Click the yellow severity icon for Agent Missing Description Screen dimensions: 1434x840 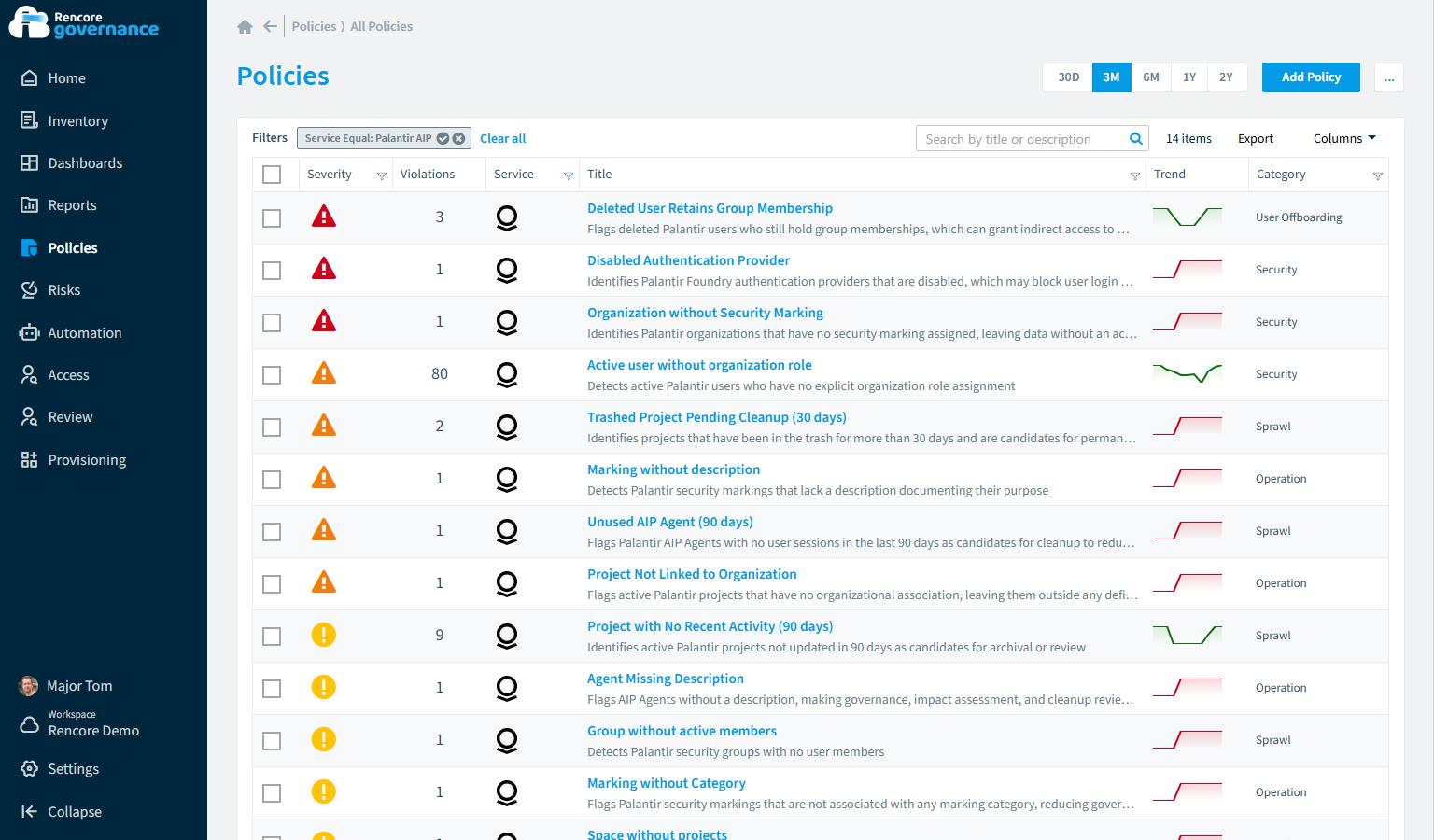pyautogui.click(x=324, y=687)
